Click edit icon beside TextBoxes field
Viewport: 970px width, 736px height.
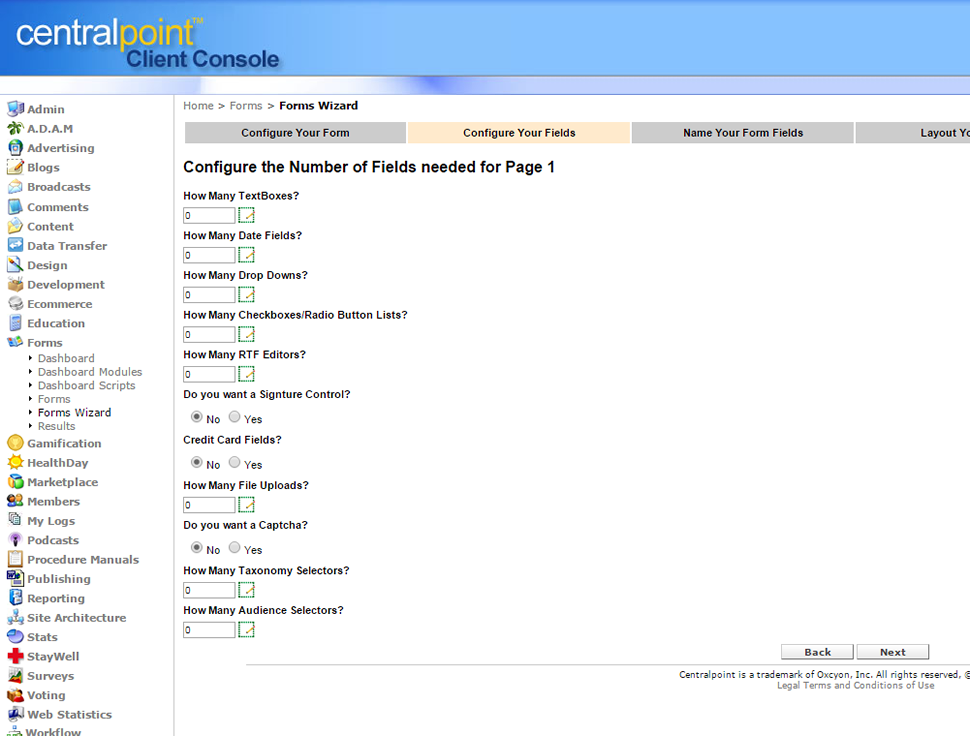point(246,215)
